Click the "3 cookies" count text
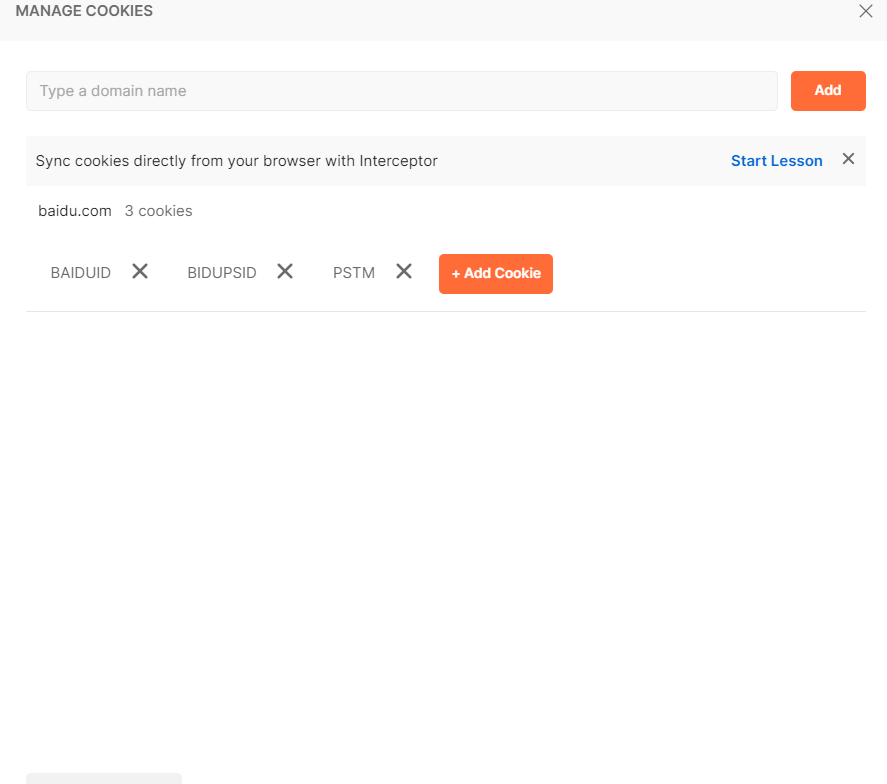 tap(158, 211)
